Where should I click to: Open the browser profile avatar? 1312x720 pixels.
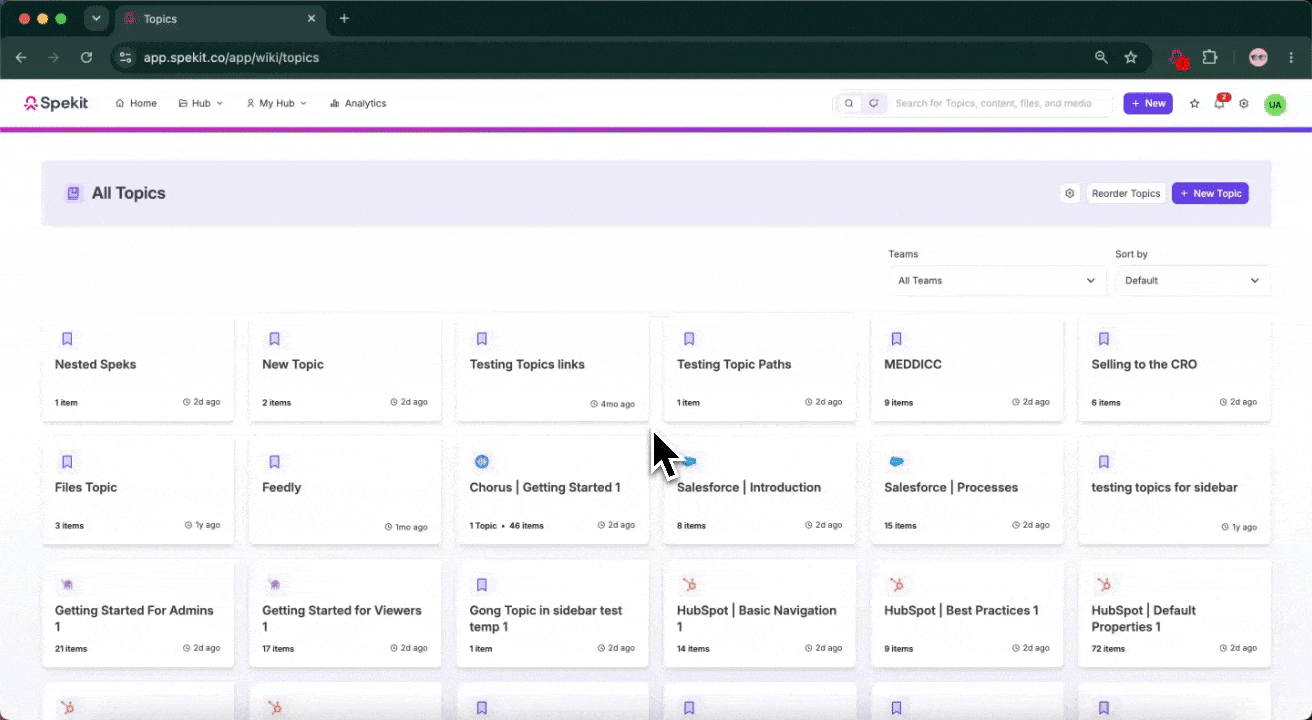tap(1259, 57)
